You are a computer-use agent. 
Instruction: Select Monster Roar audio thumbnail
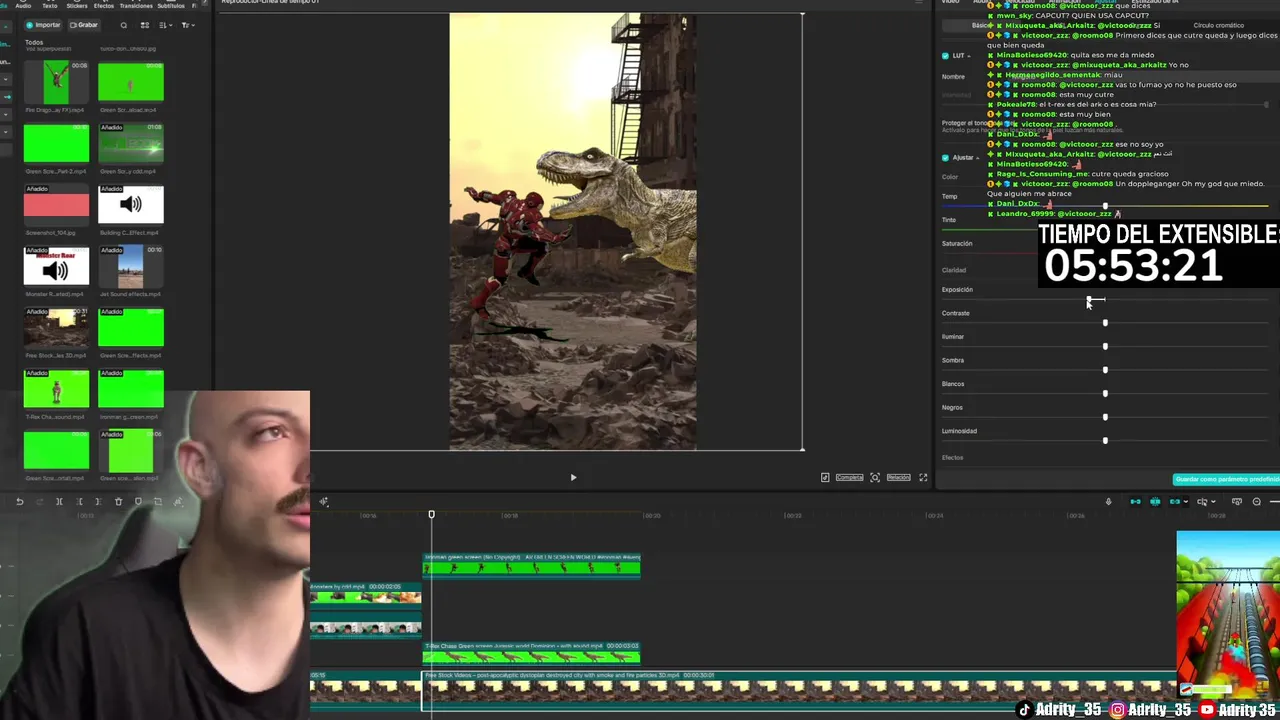click(56, 266)
